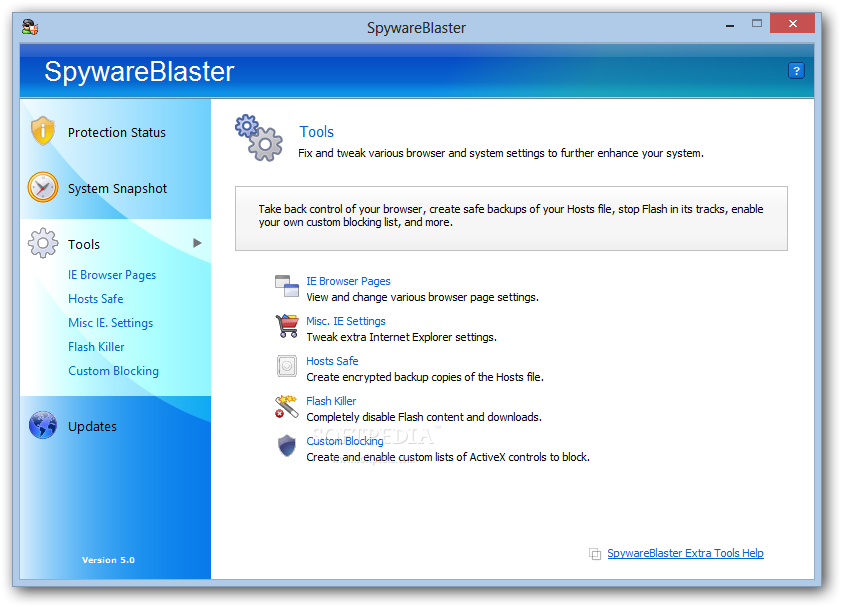The width and height of the screenshot is (842, 607).
Task: Open the Custom Blocking link in main panel
Action: (345, 441)
